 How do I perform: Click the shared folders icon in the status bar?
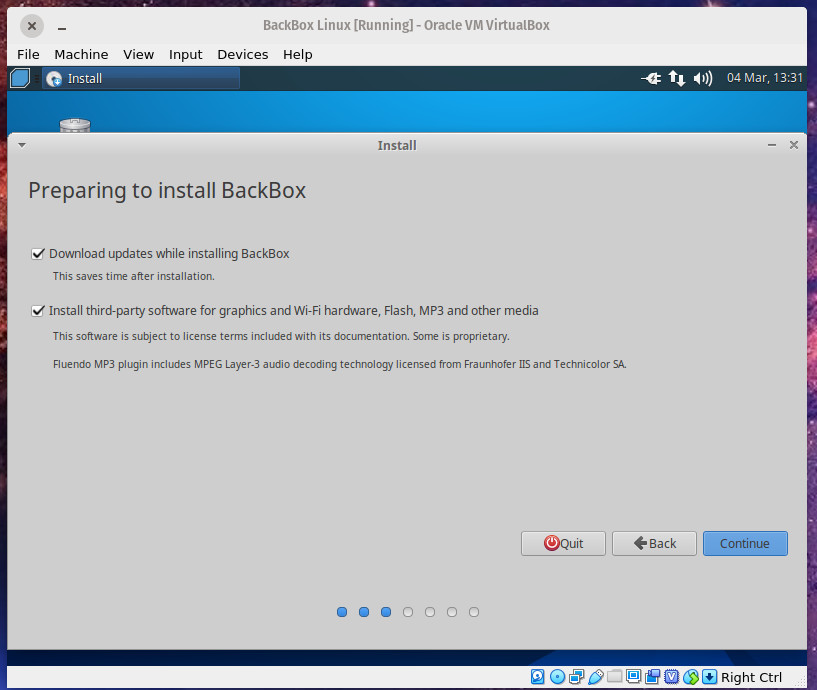point(614,677)
